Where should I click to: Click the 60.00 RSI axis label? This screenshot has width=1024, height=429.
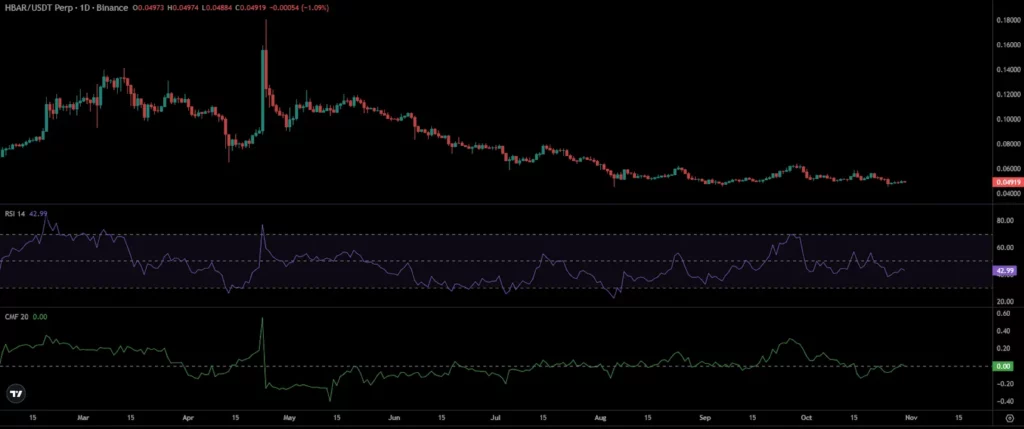pos(1006,248)
